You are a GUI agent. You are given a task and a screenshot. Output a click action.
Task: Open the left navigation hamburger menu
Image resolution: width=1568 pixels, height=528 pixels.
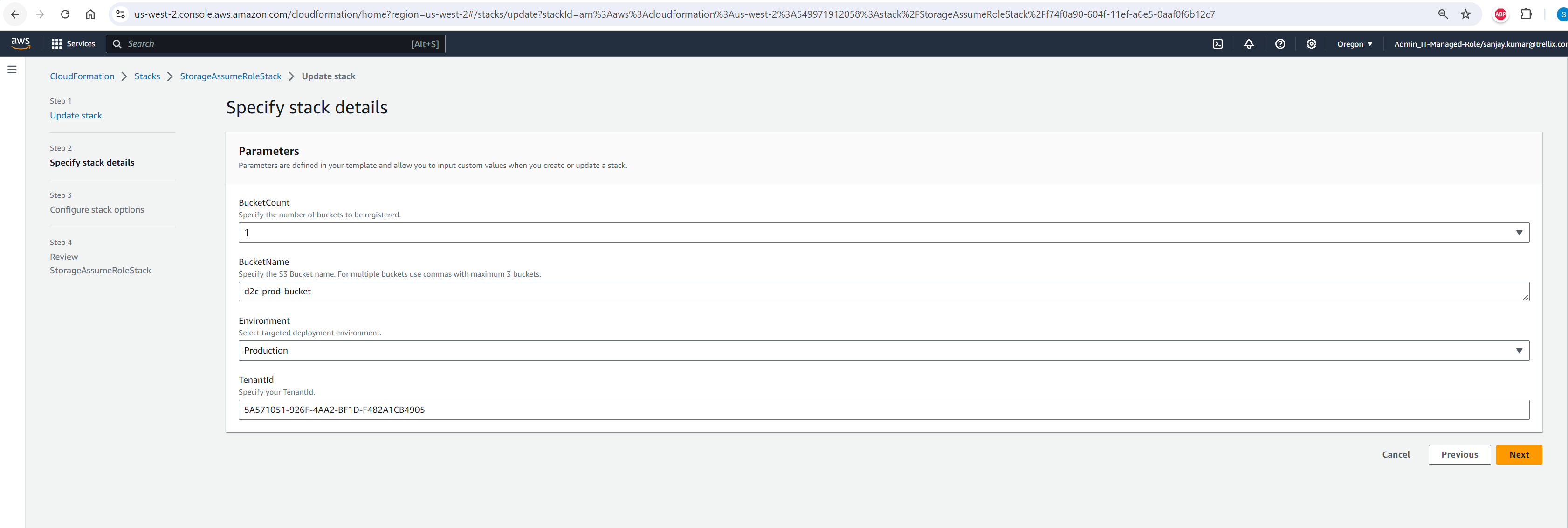(x=12, y=69)
